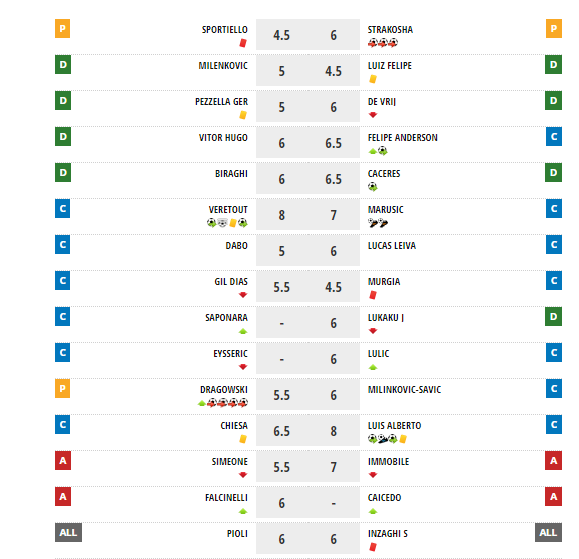Click the blue C badge beside Felipe Anderson
The width and height of the screenshot is (579, 559).
(554, 137)
